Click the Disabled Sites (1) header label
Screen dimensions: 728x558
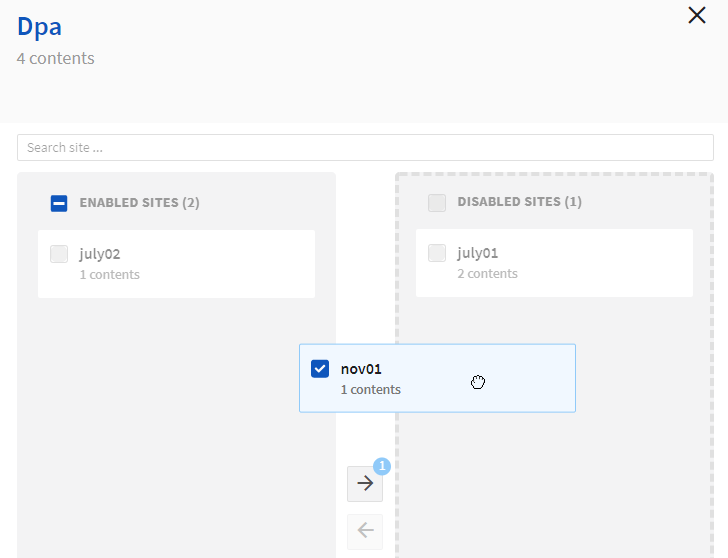point(520,202)
